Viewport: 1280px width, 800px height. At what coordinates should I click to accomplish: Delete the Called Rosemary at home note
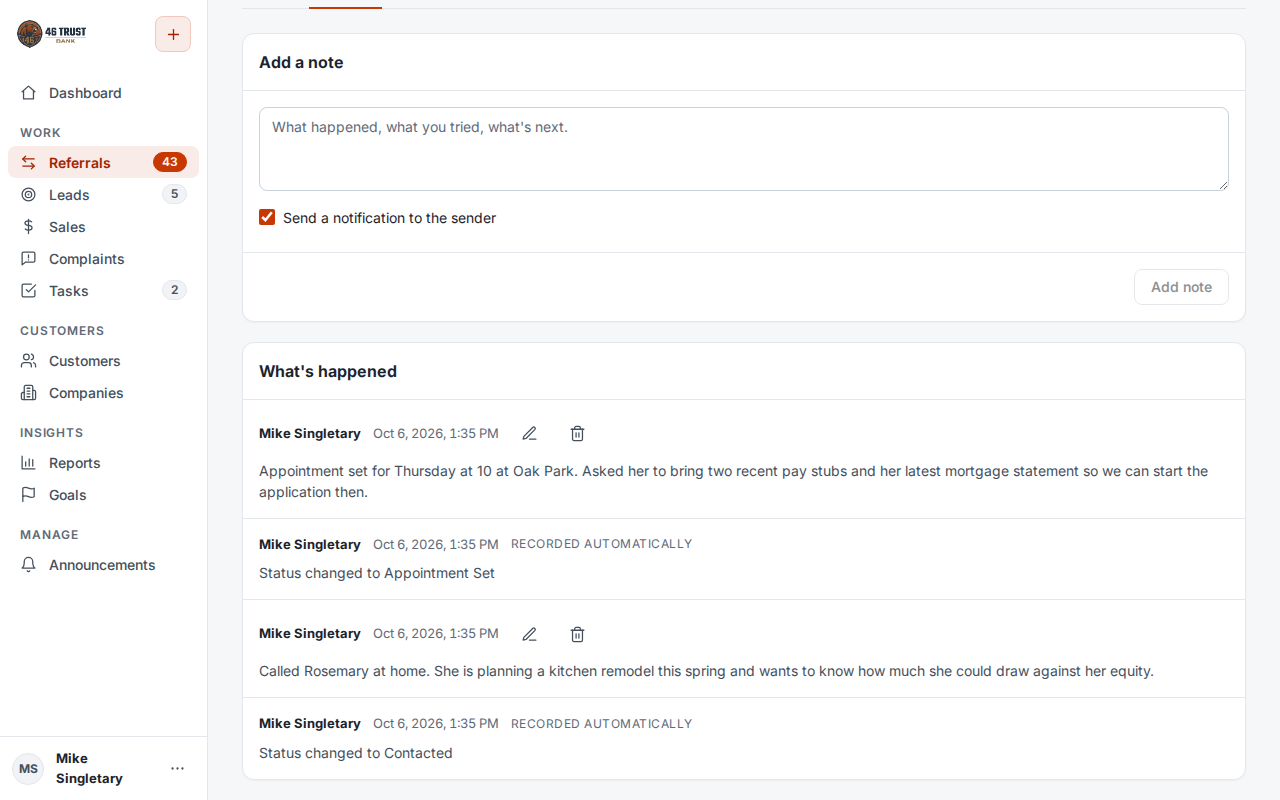click(x=577, y=634)
